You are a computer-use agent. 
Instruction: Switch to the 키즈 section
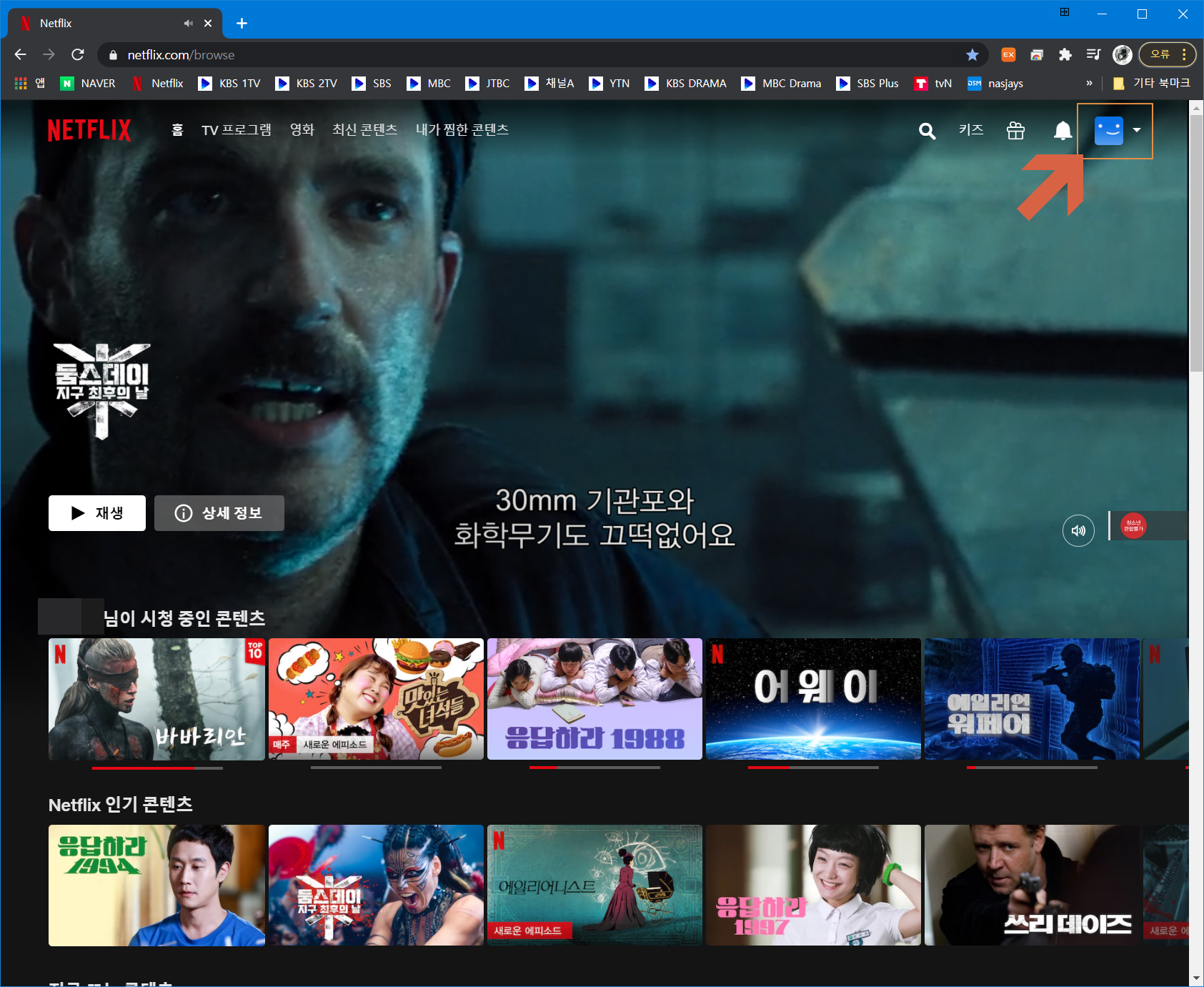[x=971, y=130]
